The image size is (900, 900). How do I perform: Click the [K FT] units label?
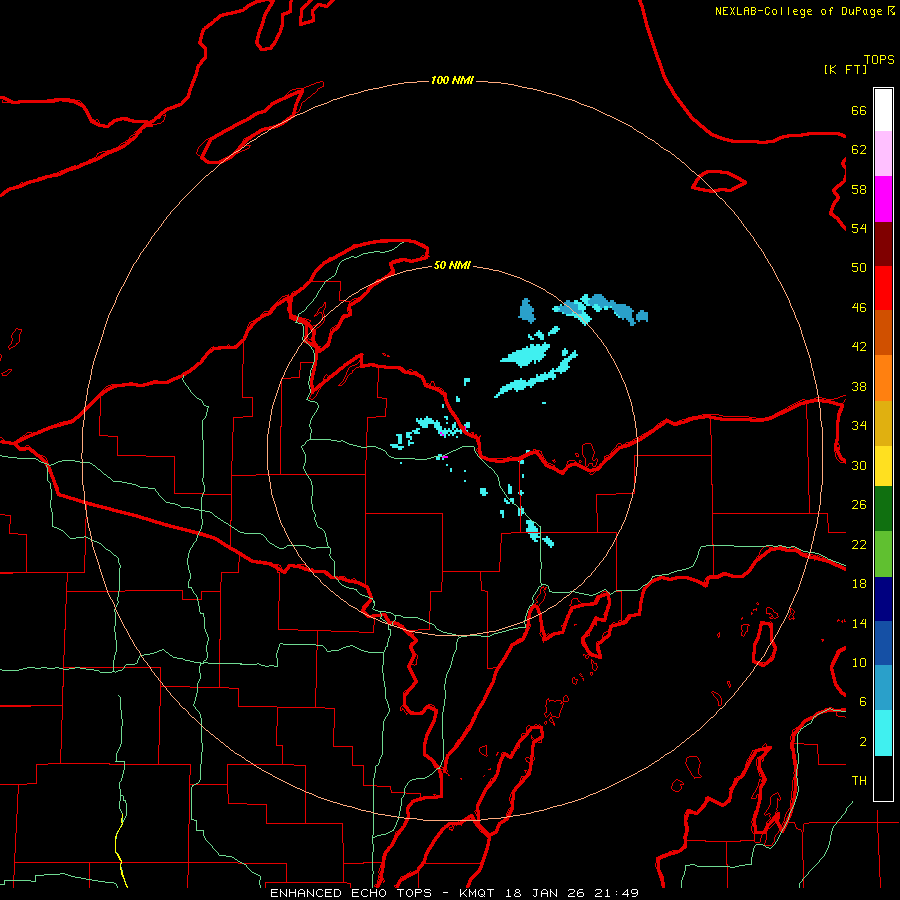846,70
